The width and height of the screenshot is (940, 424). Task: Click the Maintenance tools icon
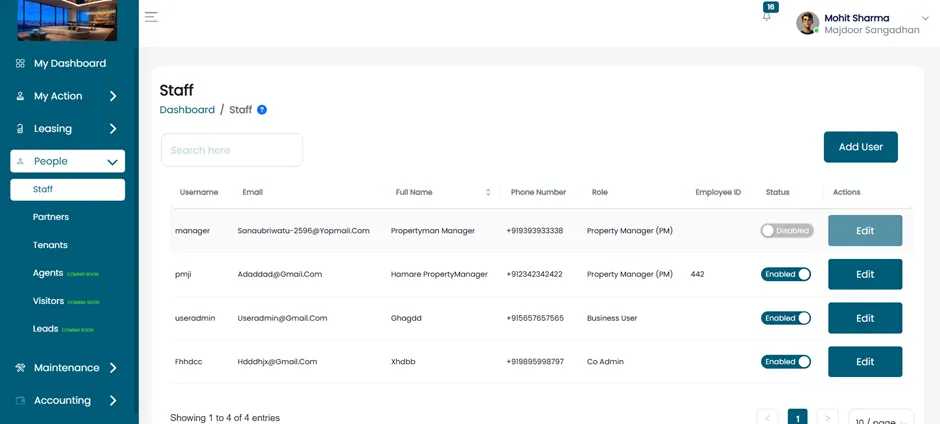tap(20, 368)
